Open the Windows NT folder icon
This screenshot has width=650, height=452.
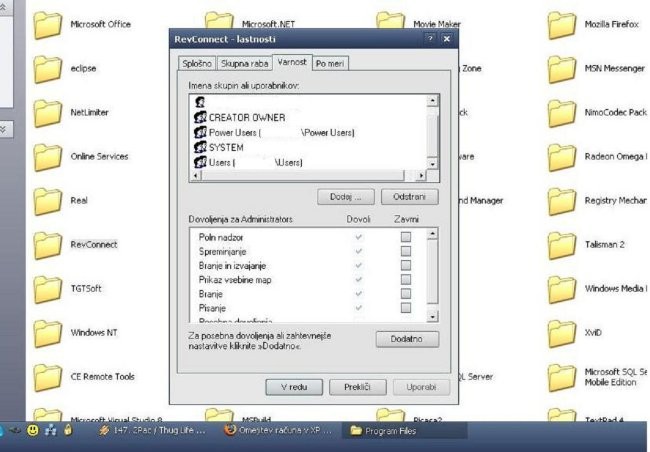click(x=47, y=333)
